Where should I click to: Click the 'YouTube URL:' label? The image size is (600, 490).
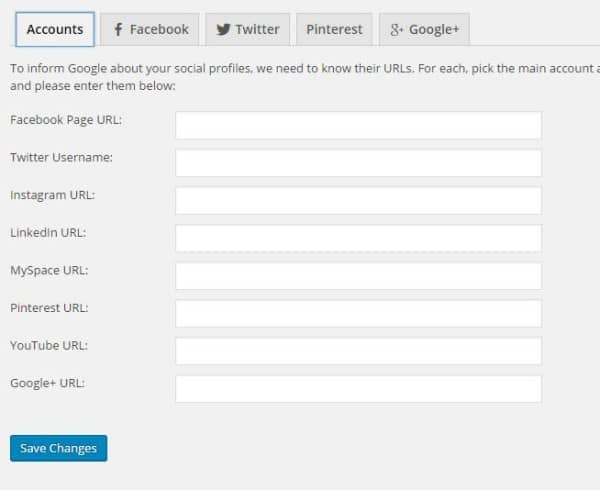49,345
